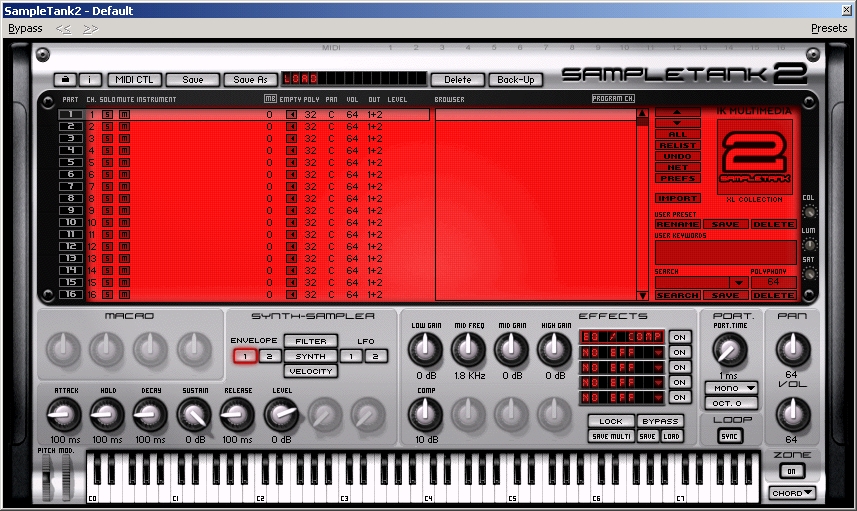
Task: Solo part 5 using S icon
Action: point(108,163)
